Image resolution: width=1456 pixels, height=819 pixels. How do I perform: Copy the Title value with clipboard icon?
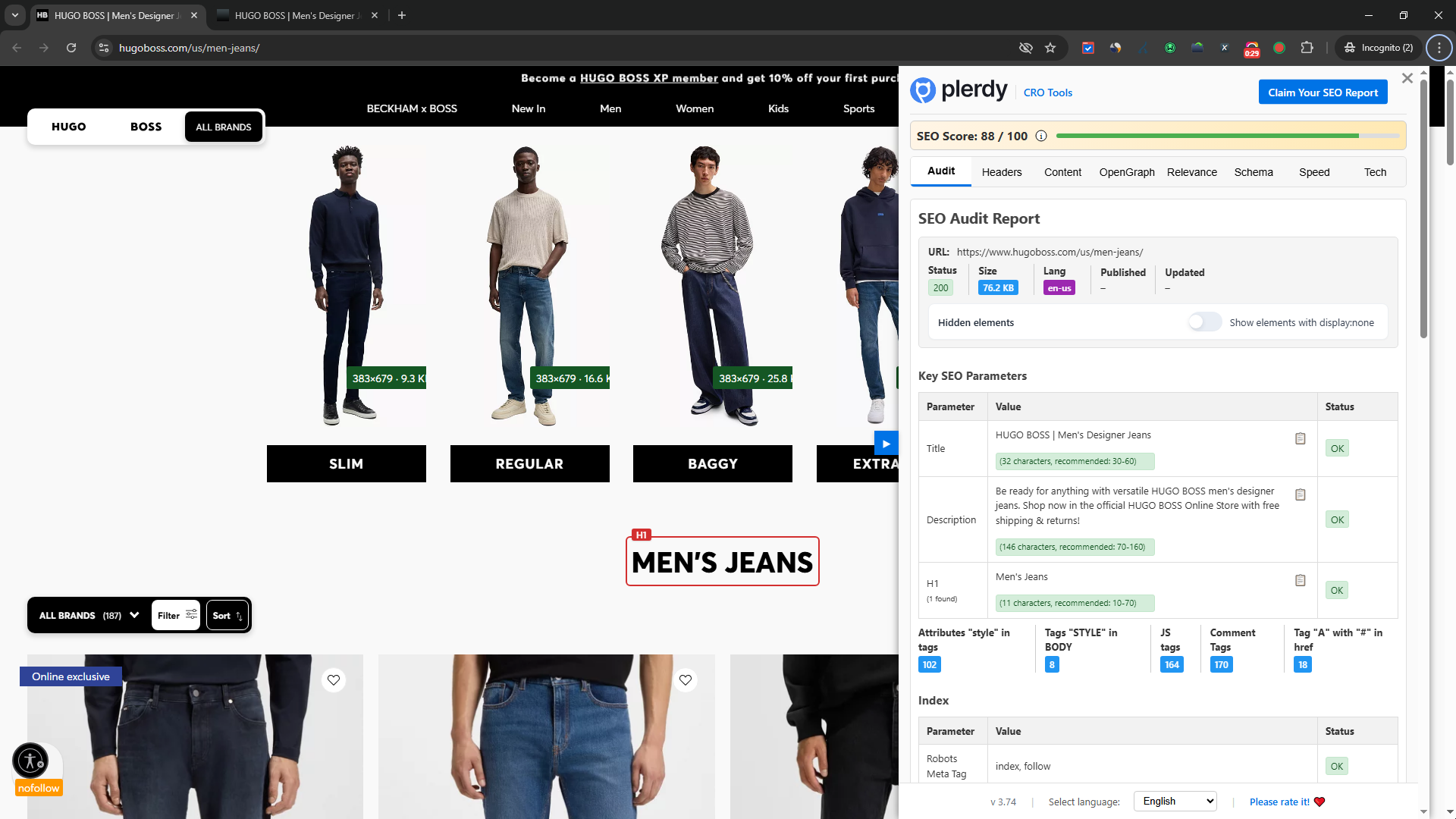pos(1300,439)
